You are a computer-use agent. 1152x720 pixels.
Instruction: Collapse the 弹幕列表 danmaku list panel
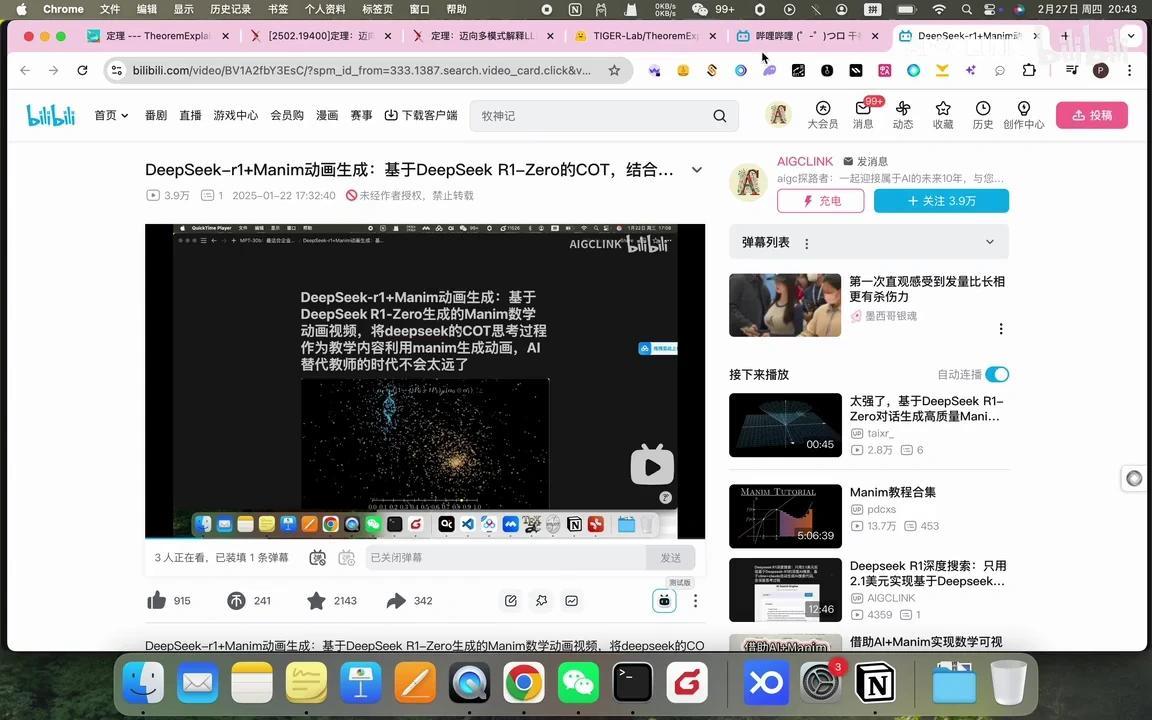tap(989, 241)
